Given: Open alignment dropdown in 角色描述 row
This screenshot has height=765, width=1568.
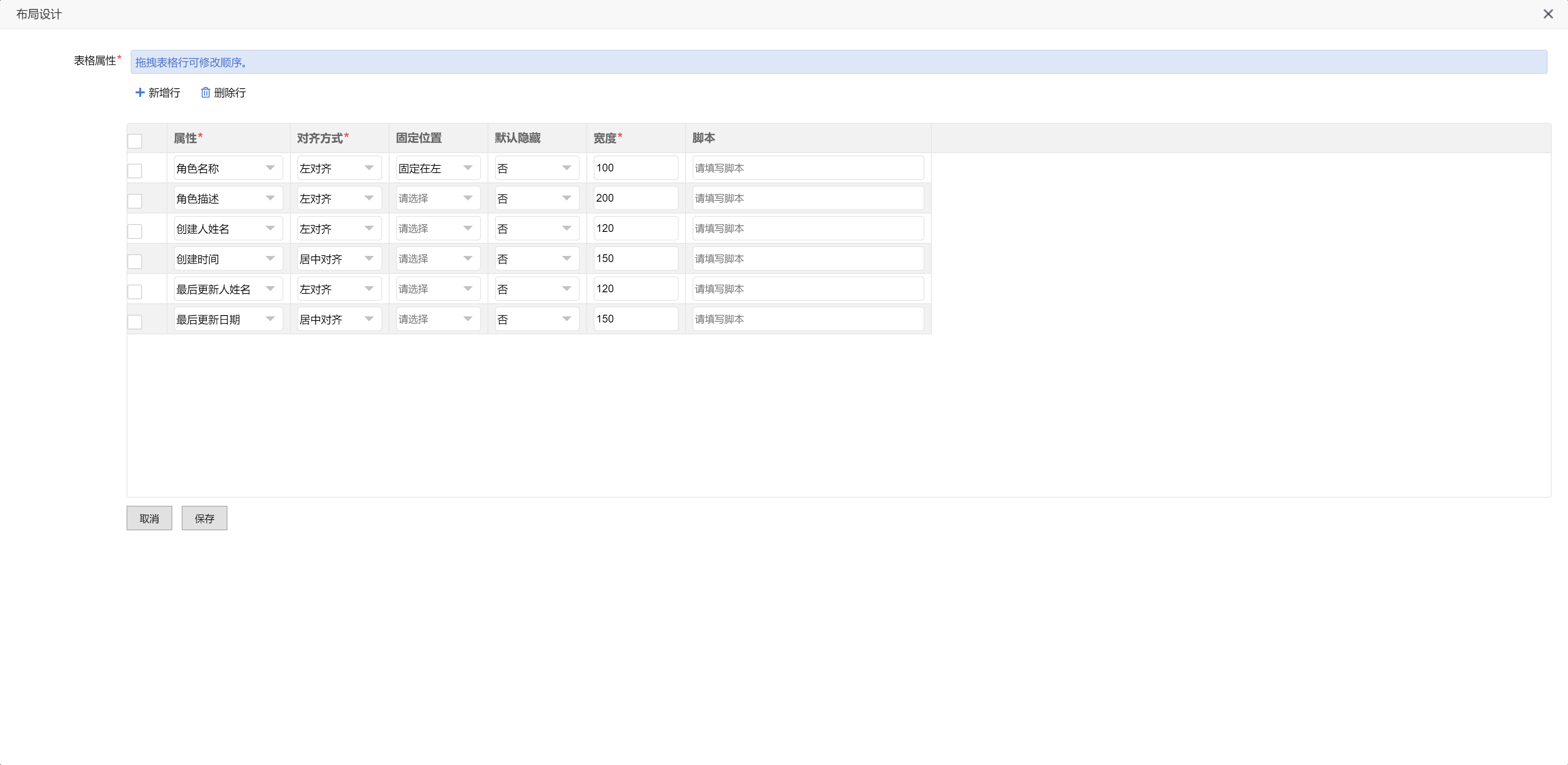Looking at the screenshot, I should pyautogui.click(x=339, y=198).
